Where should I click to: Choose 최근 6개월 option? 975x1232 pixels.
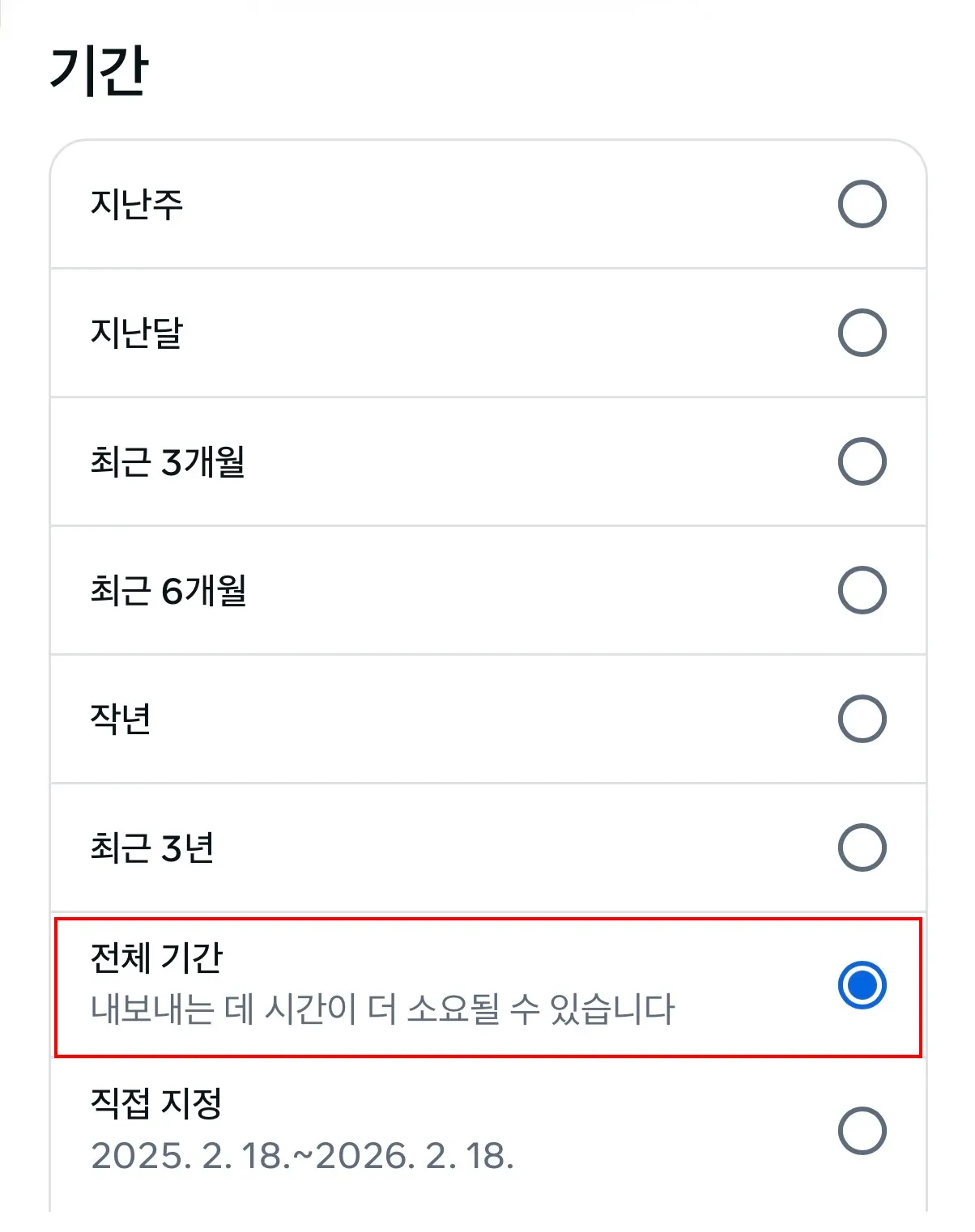tap(863, 590)
